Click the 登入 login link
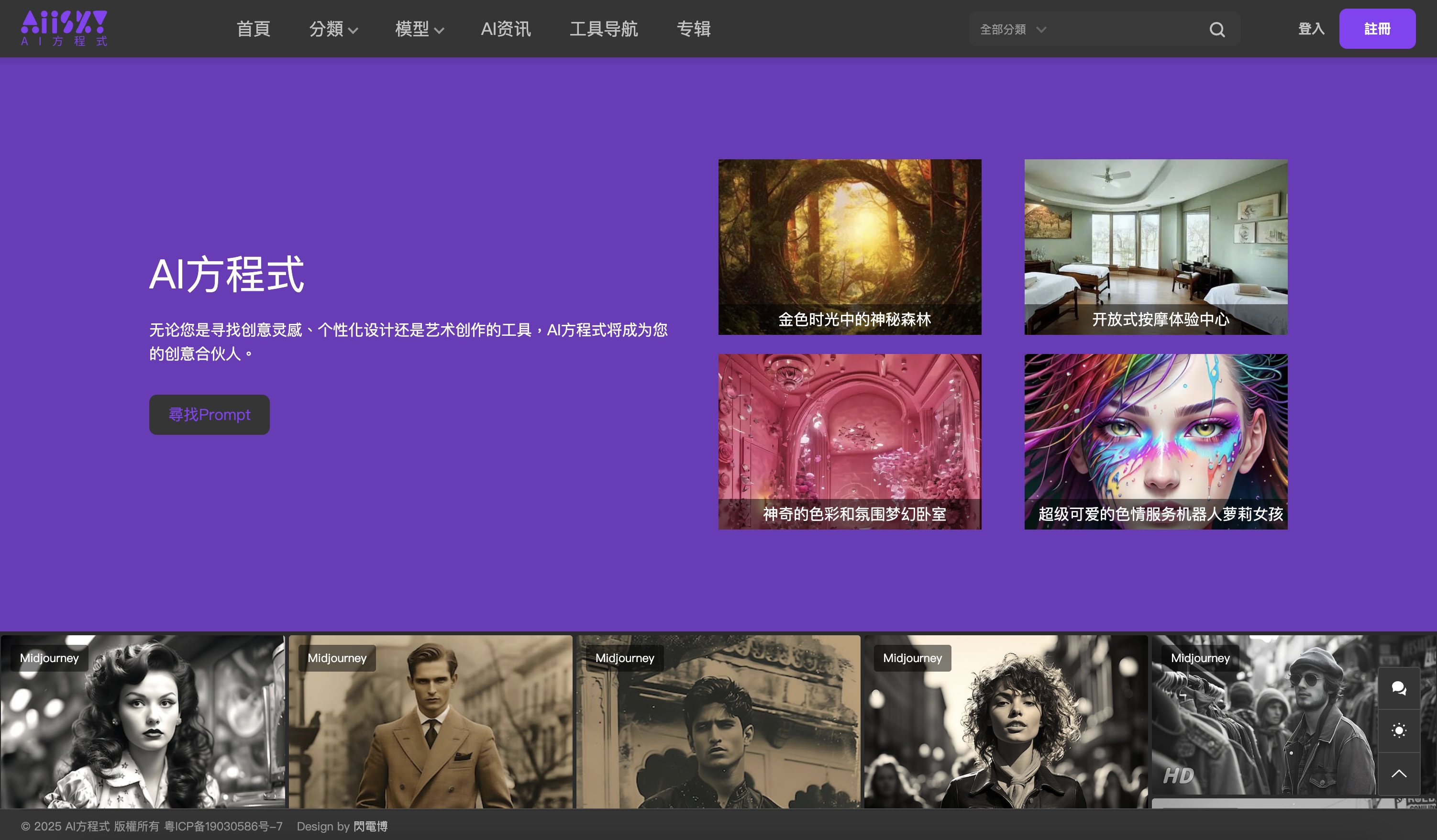The width and height of the screenshot is (1437, 840). [x=1310, y=29]
